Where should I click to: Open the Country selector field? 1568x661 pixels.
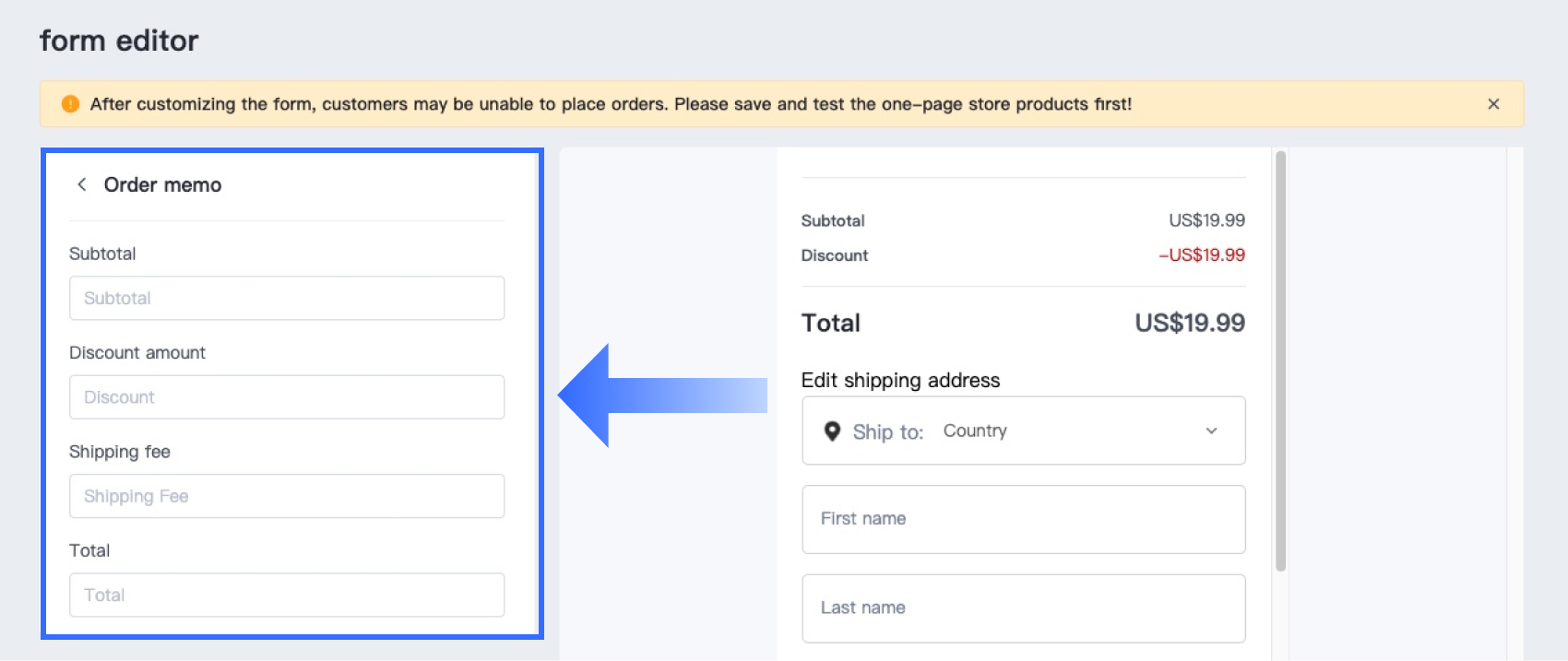[1024, 431]
